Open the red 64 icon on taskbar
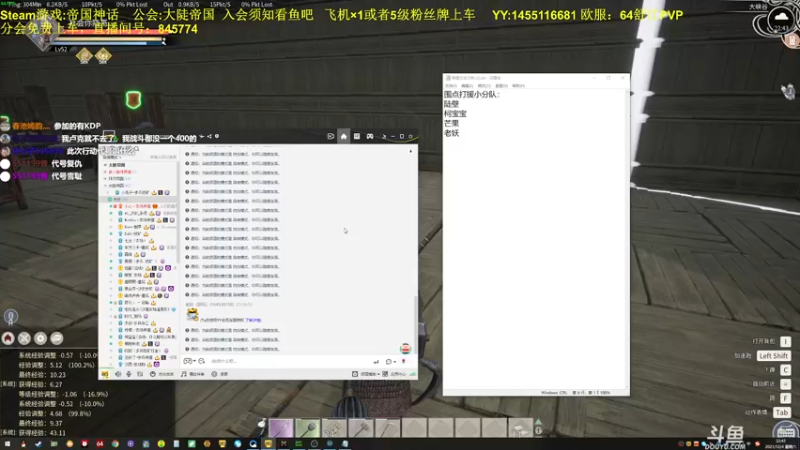Viewport: 800px width, 450px height. [100, 444]
